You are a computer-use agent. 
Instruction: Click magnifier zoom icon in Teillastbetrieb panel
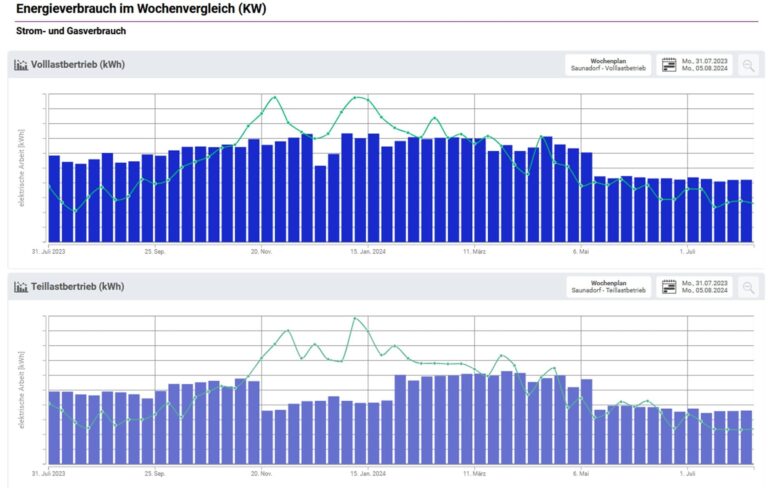click(x=748, y=287)
